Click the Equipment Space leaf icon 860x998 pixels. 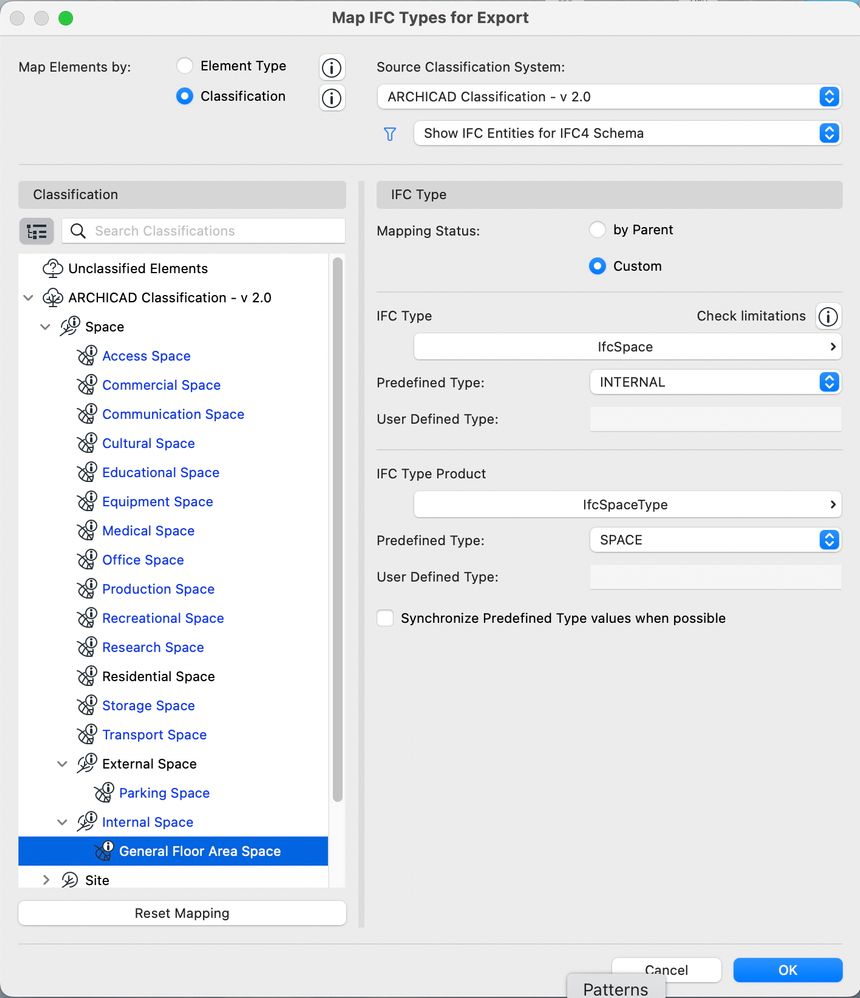click(87, 502)
